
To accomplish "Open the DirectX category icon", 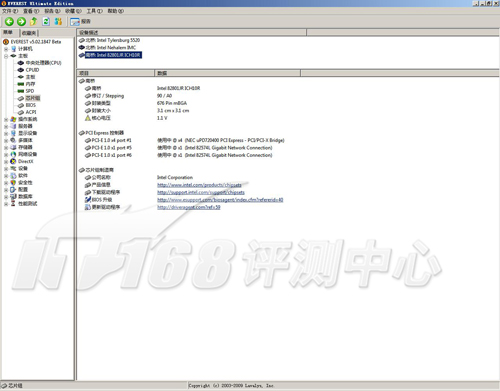I will click(x=13, y=161).
